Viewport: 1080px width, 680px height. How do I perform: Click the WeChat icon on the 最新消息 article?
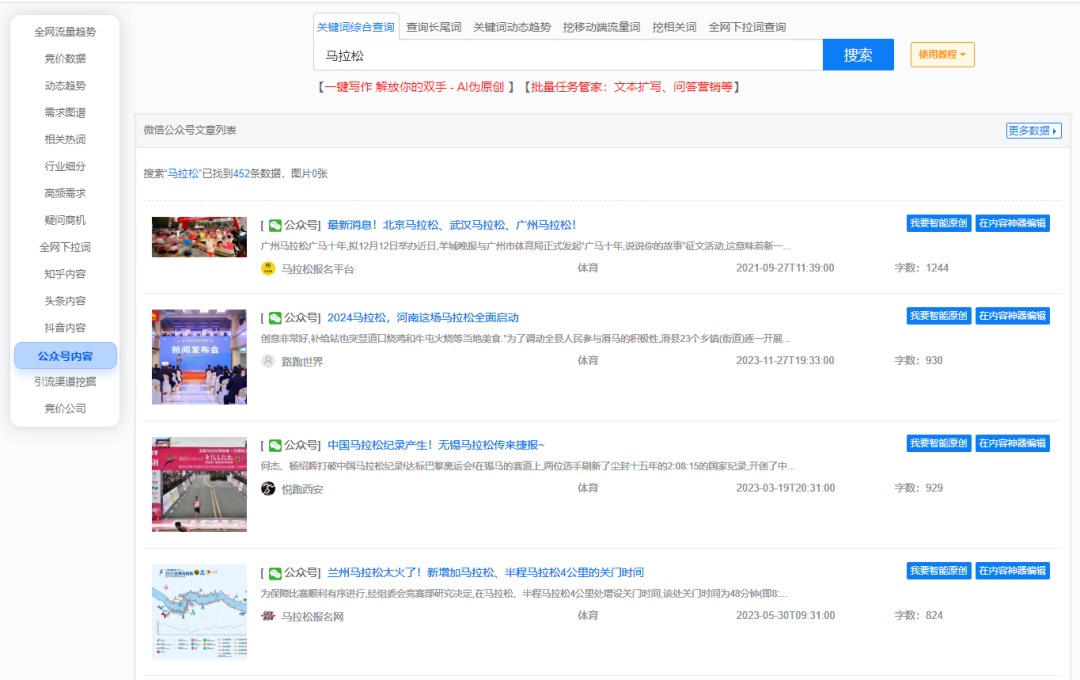[275, 225]
